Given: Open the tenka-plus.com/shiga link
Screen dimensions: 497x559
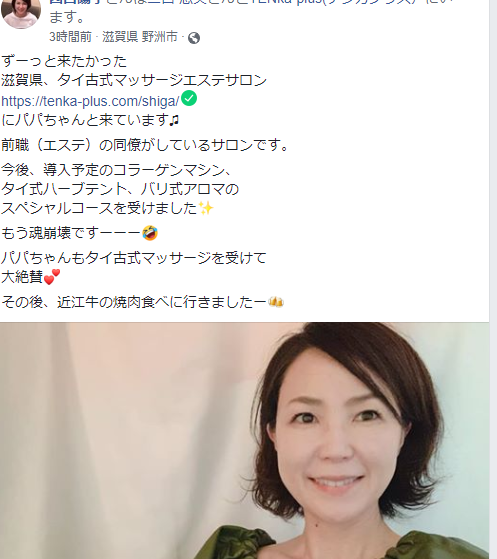Looking at the screenshot, I should point(90,101).
